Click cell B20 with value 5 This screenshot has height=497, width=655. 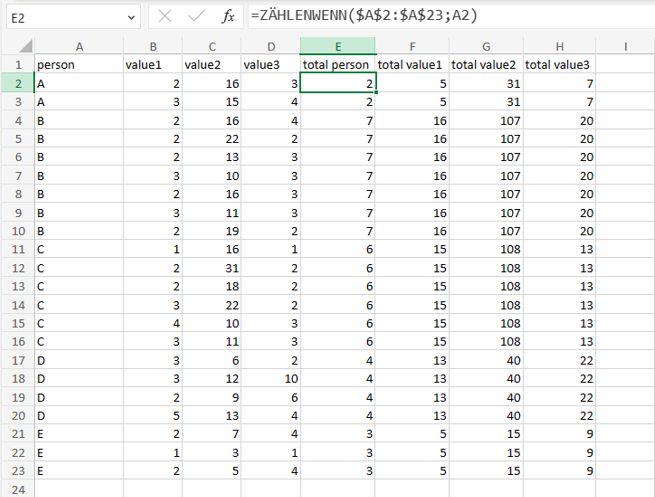153,416
